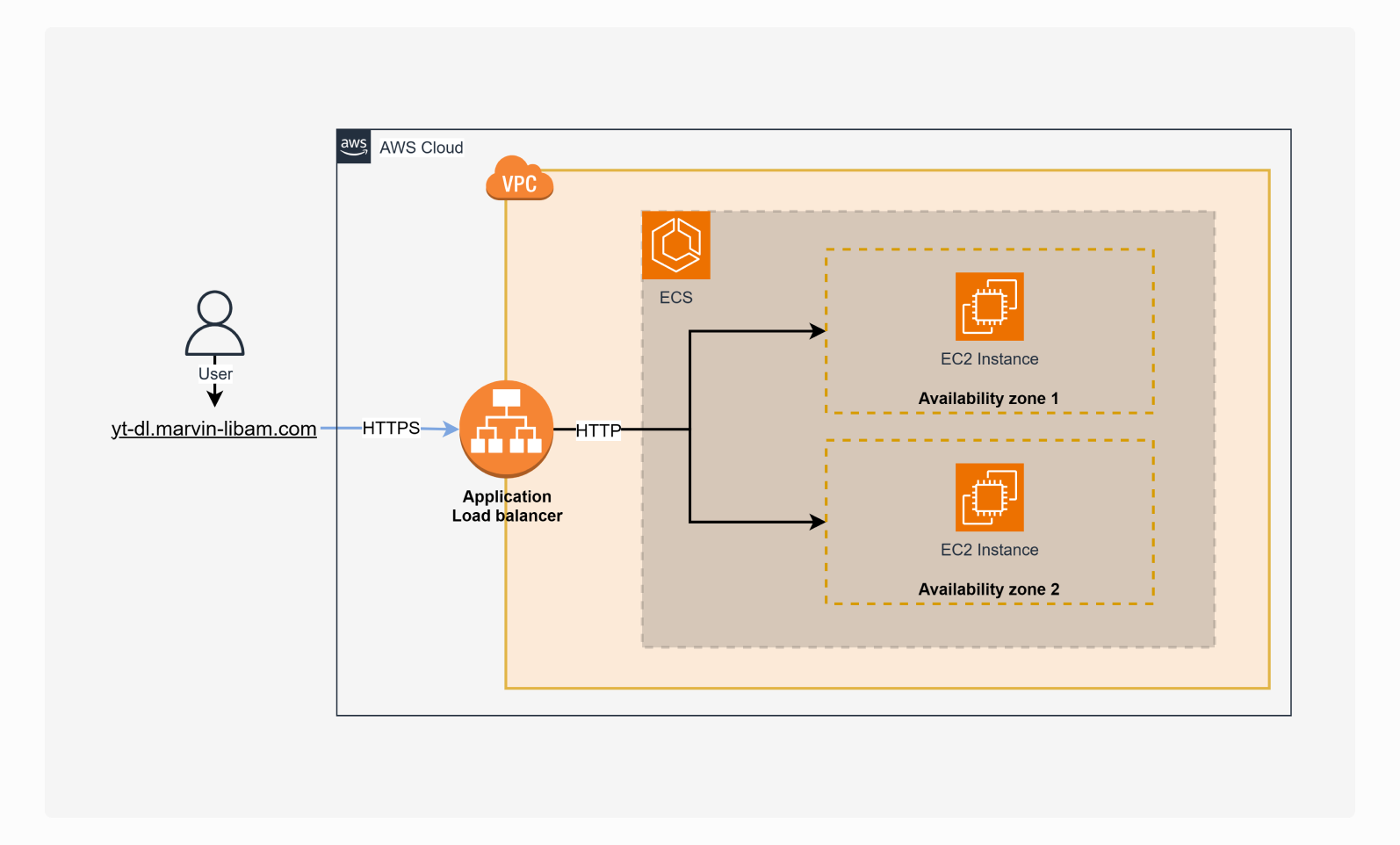Click the black arrow below User
The image size is (1400, 845).
[214, 397]
